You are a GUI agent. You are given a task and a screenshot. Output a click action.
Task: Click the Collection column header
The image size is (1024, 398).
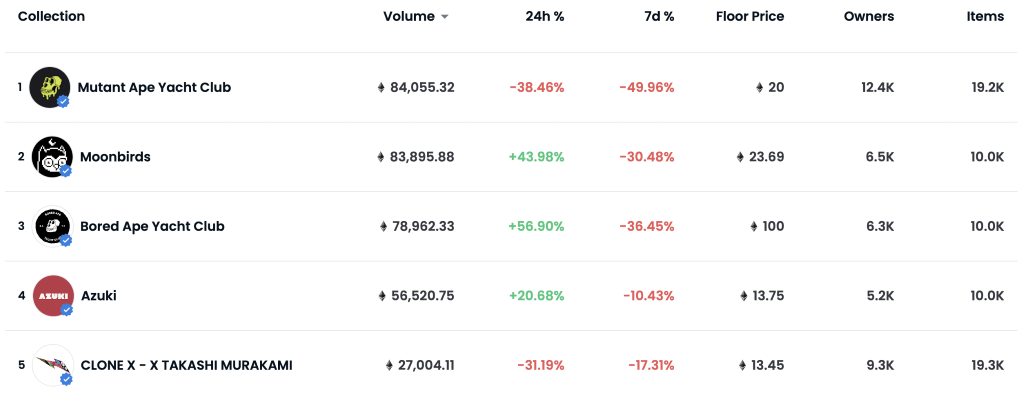coord(52,16)
